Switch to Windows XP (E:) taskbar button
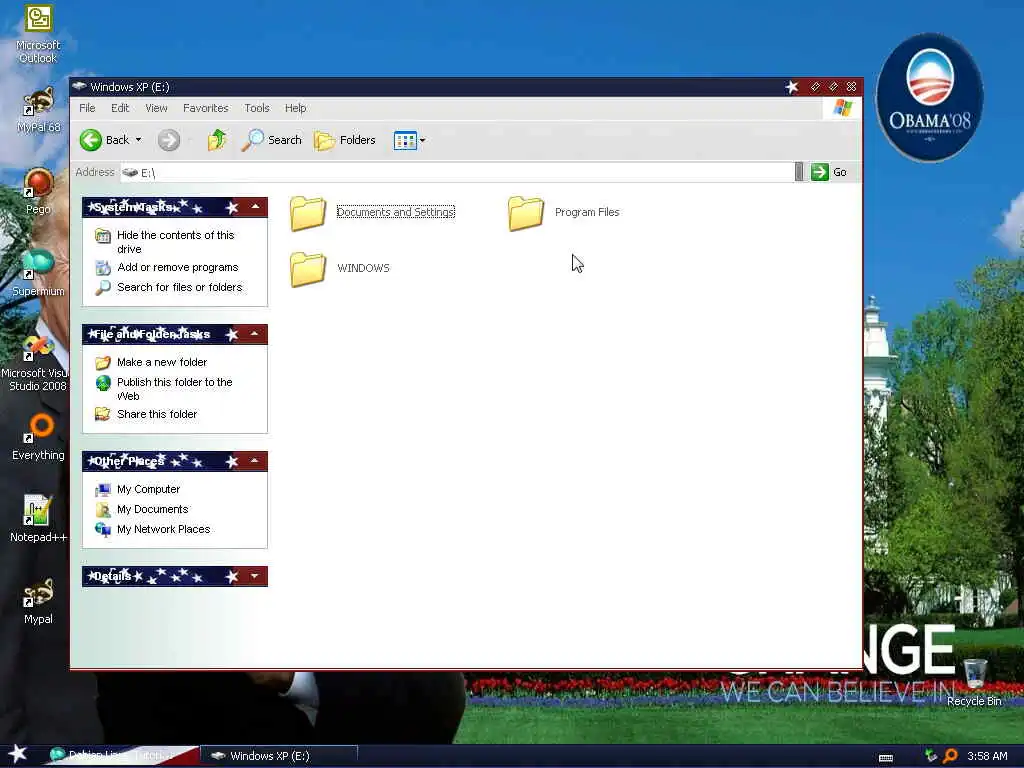Image resolution: width=1024 pixels, height=768 pixels. [x=278, y=756]
